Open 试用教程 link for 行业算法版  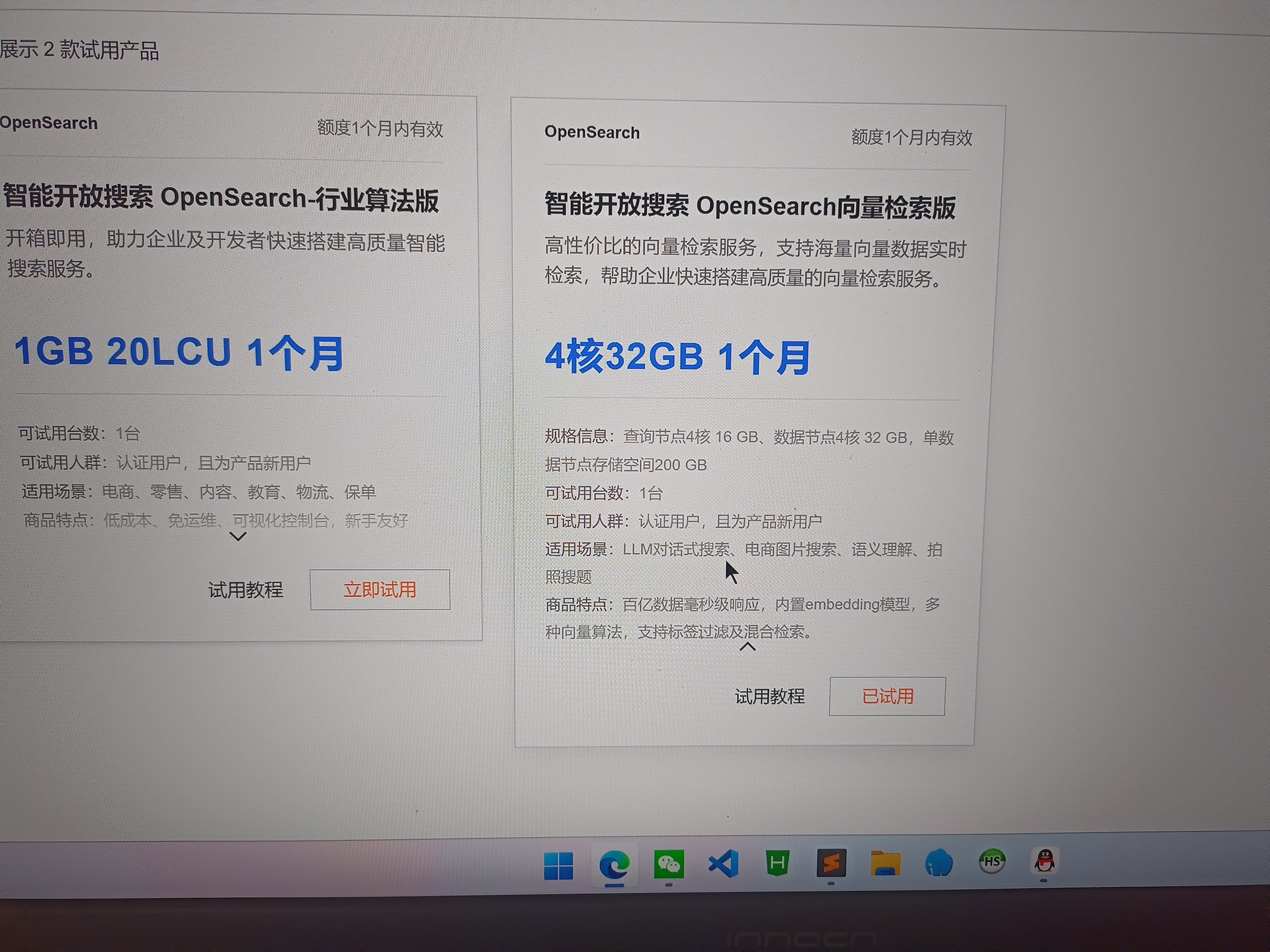pos(245,590)
